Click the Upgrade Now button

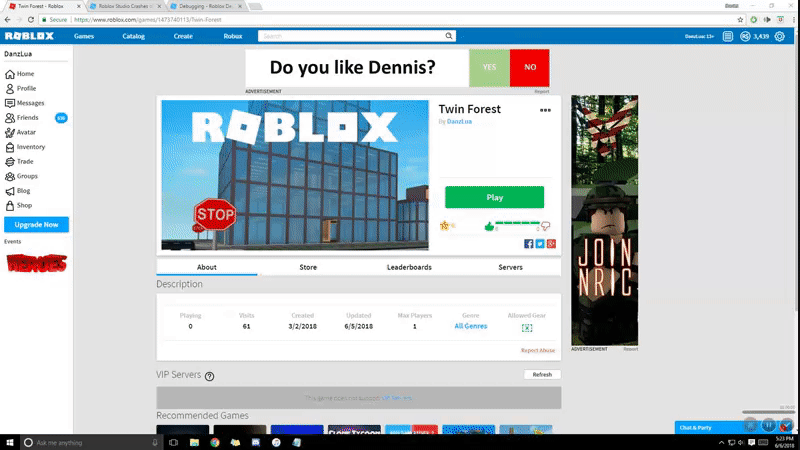[36, 224]
